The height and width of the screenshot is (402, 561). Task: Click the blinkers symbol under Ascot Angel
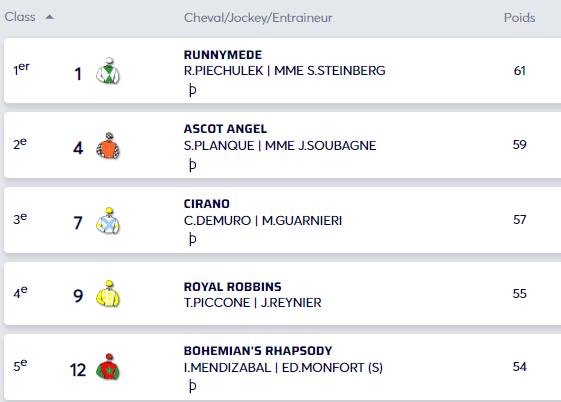(192, 165)
